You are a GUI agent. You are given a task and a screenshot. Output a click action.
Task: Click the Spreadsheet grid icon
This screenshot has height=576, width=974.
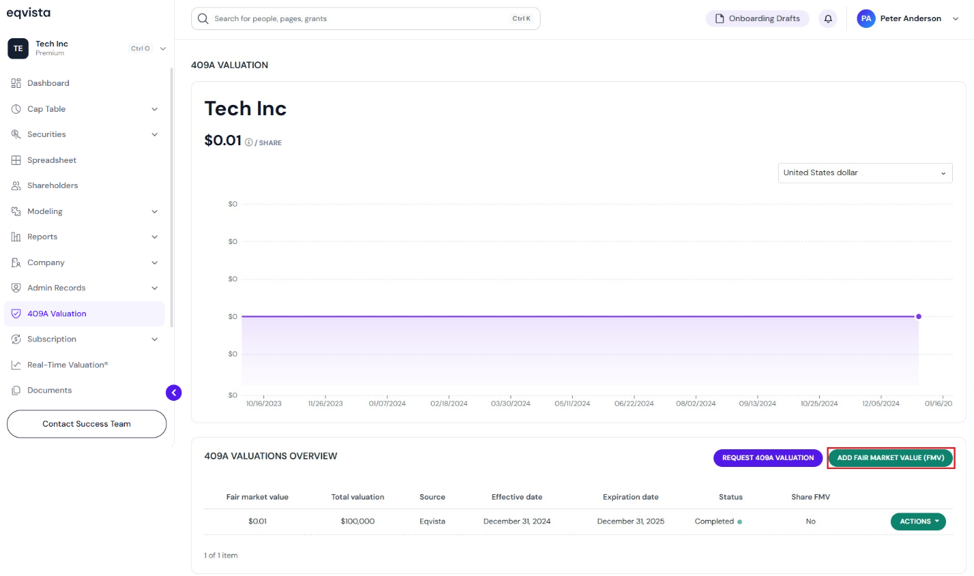coord(16,160)
